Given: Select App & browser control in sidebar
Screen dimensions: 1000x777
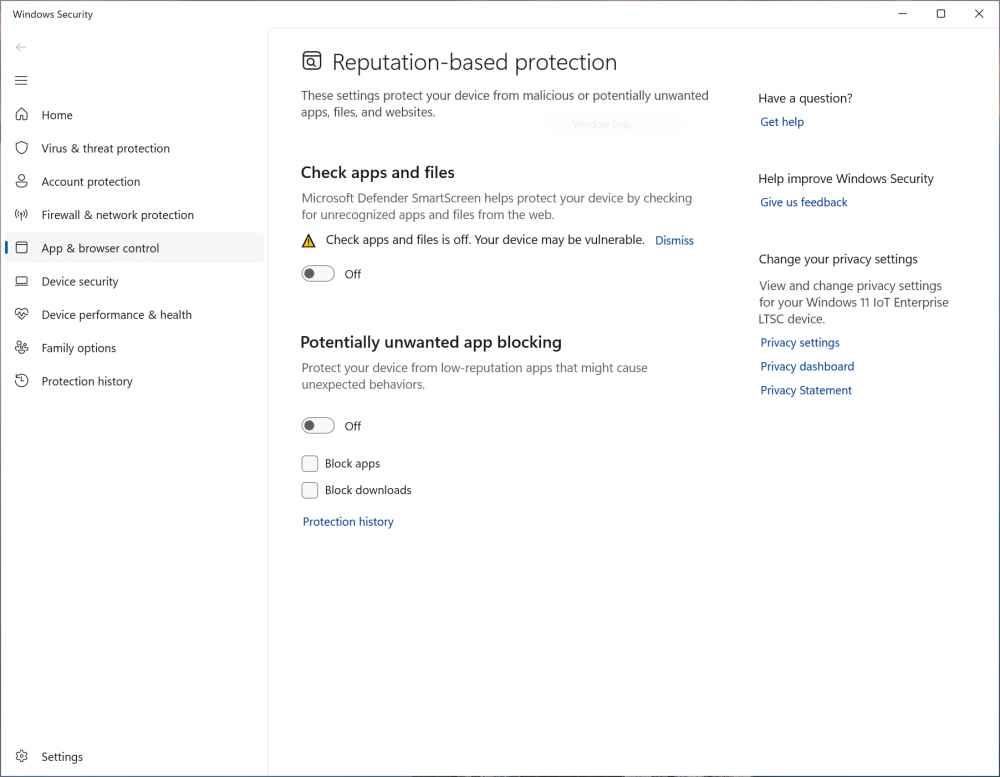Looking at the screenshot, I should (x=100, y=248).
